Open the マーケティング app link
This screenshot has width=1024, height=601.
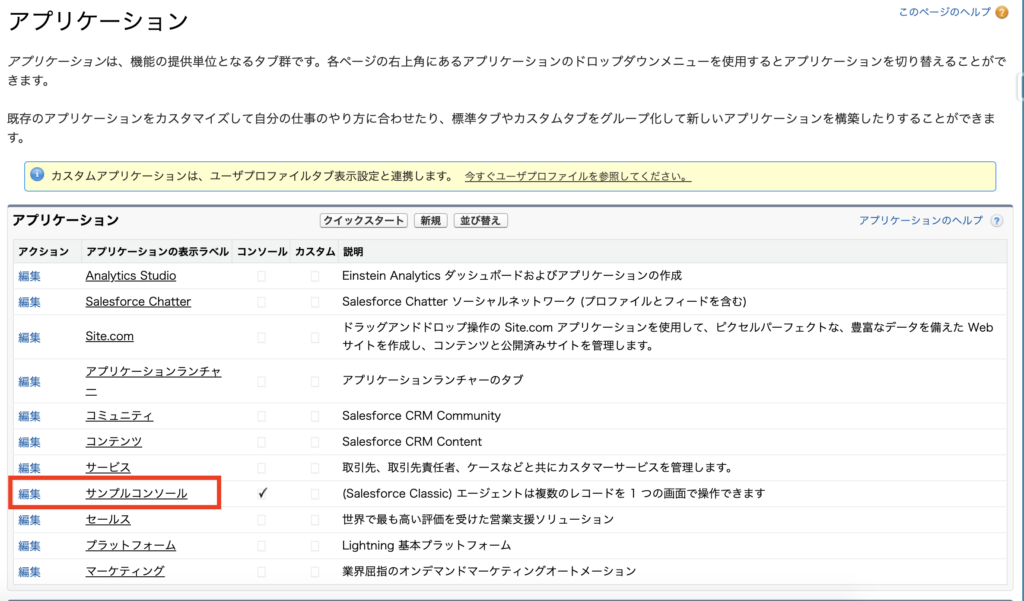pos(125,571)
